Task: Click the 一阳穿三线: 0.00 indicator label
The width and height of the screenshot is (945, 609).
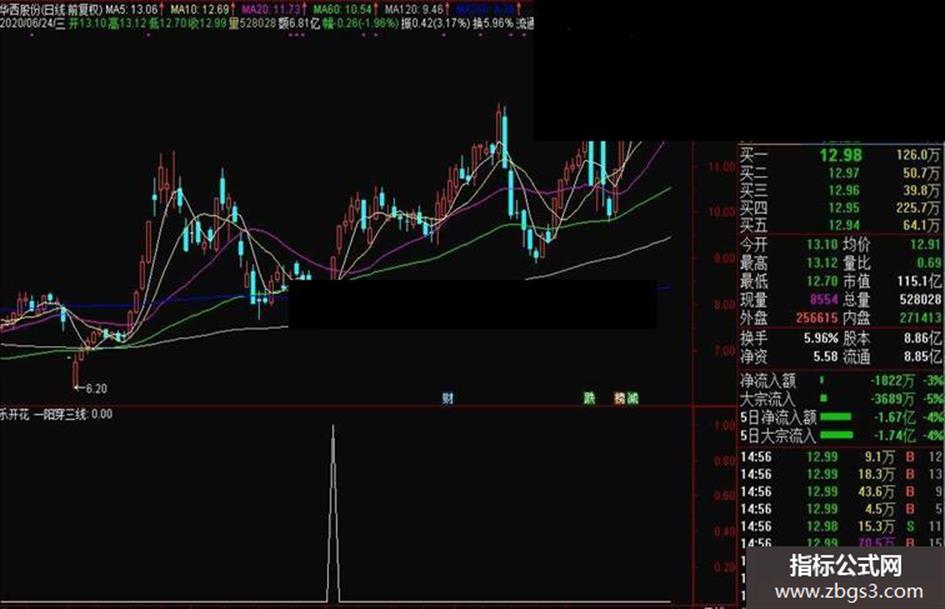Action: 72,414
